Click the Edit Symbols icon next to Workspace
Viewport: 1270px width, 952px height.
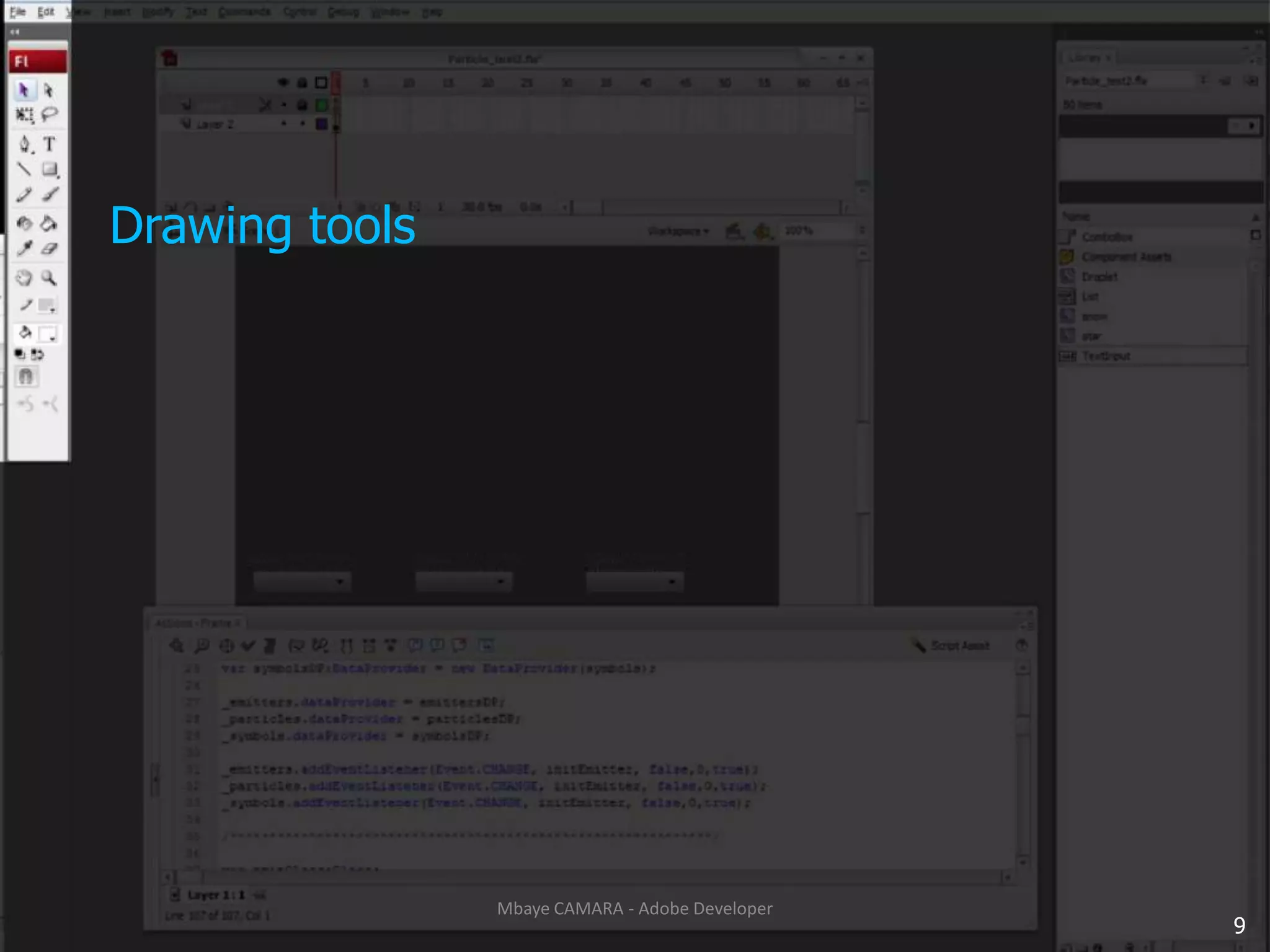tap(762, 231)
